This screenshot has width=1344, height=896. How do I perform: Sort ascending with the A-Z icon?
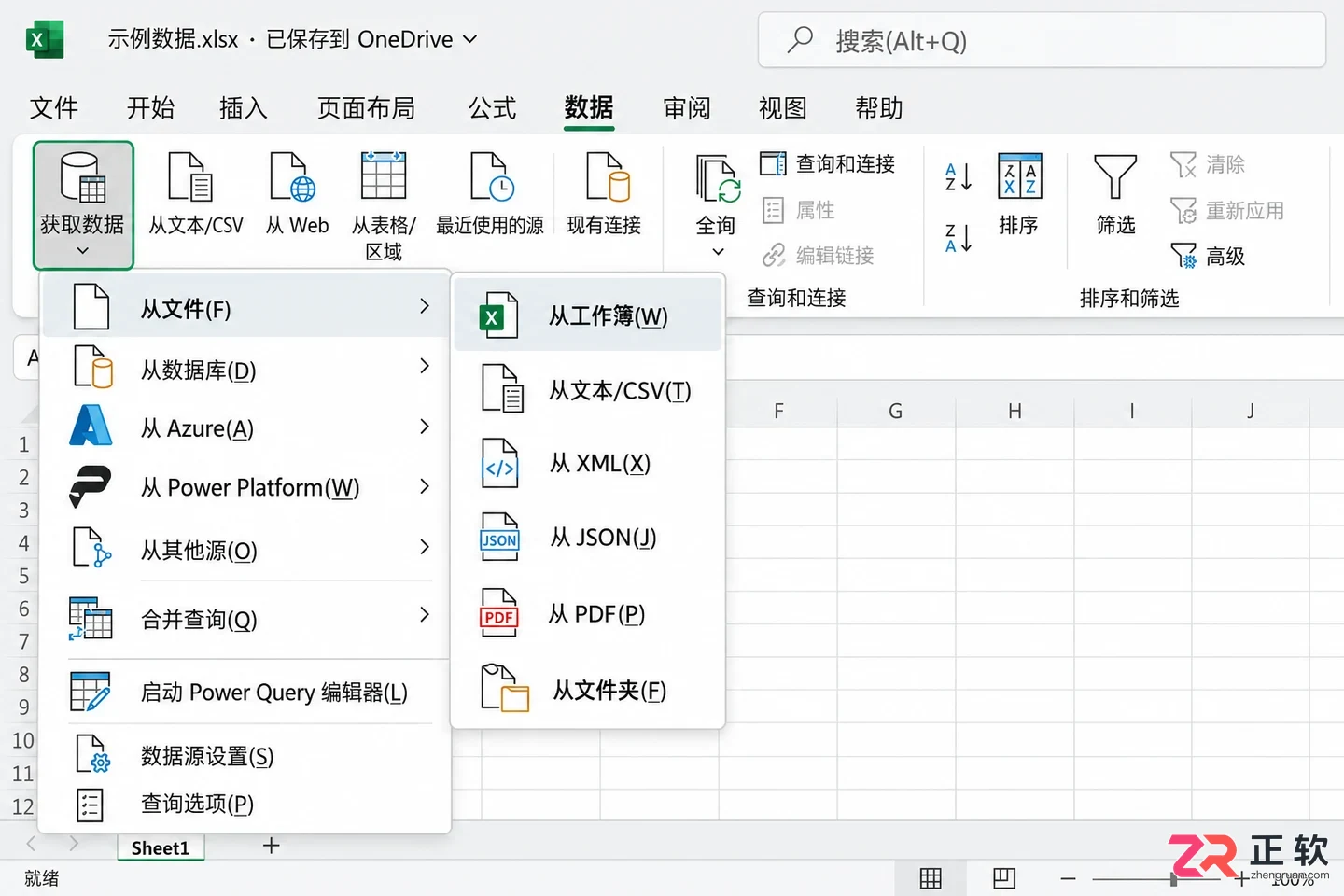959,176
